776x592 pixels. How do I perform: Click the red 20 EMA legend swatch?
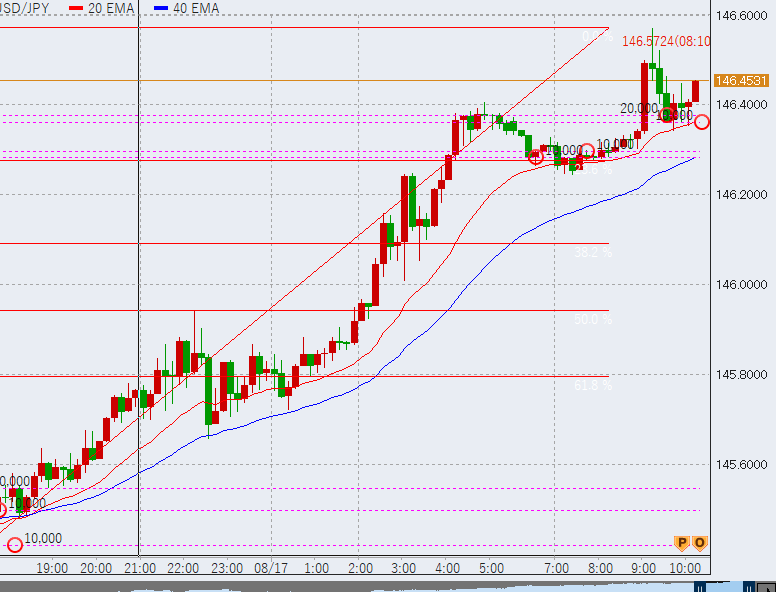point(76,8)
